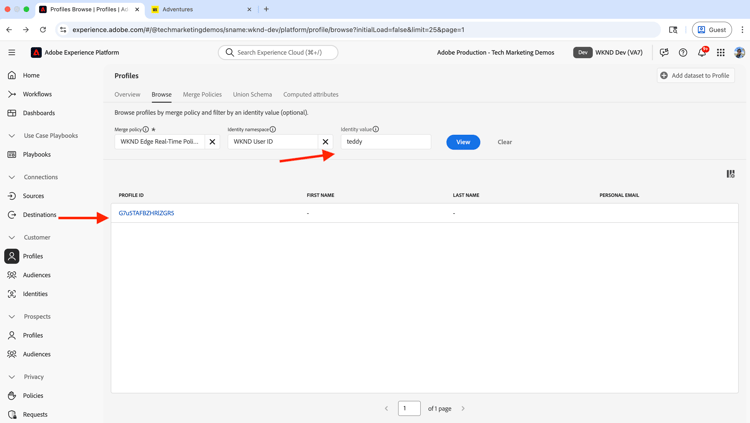This screenshot has height=423, width=750.
Task: Reload the browser page
Action: tap(43, 30)
